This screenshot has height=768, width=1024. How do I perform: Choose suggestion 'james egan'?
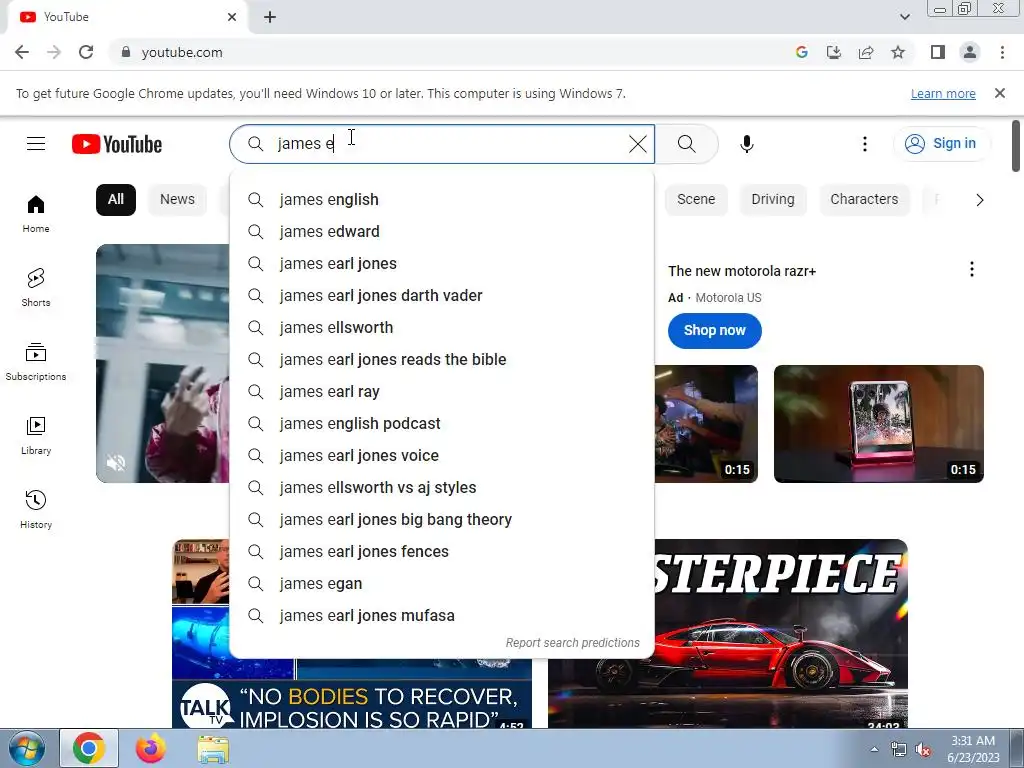(442, 583)
